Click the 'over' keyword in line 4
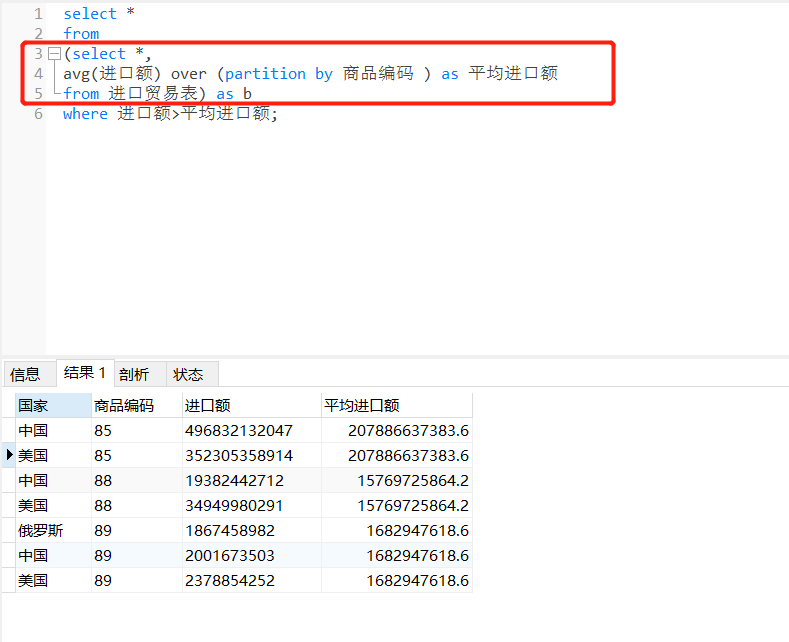Screen dimensions: 789x642 pos(189,74)
